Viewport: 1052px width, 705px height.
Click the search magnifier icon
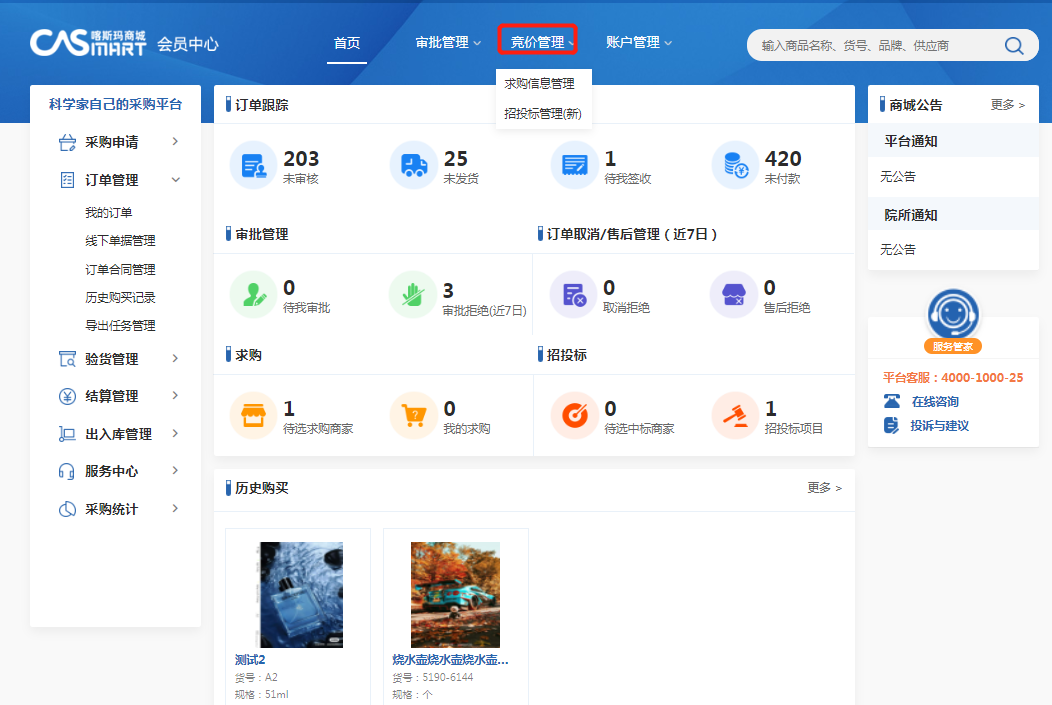(x=1013, y=45)
